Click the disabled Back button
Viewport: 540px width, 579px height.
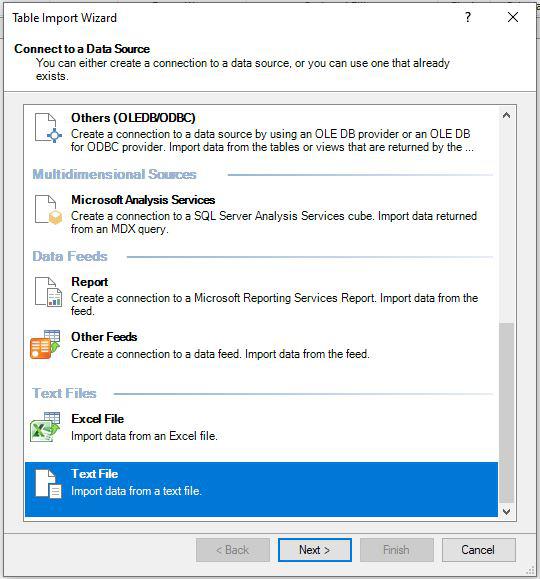tap(233, 550)
